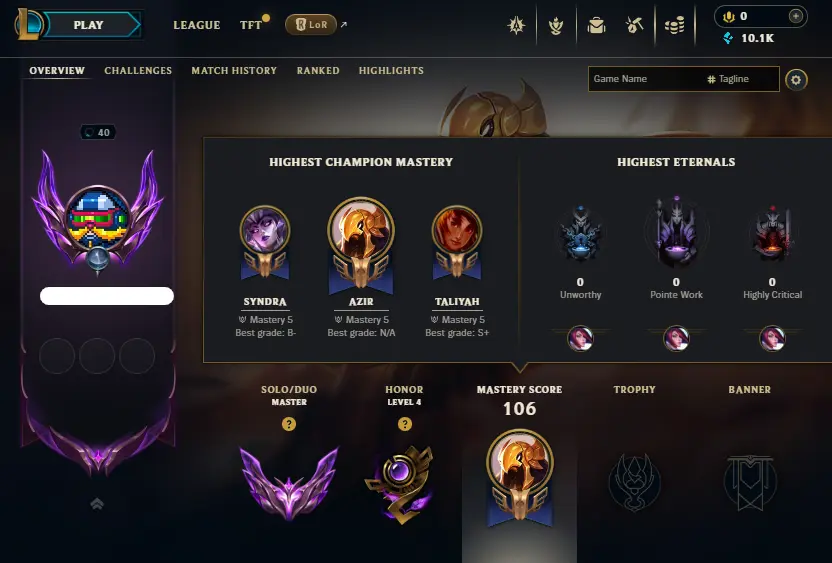
Task: Open the Store coins icon
Action: pos(674,25)
